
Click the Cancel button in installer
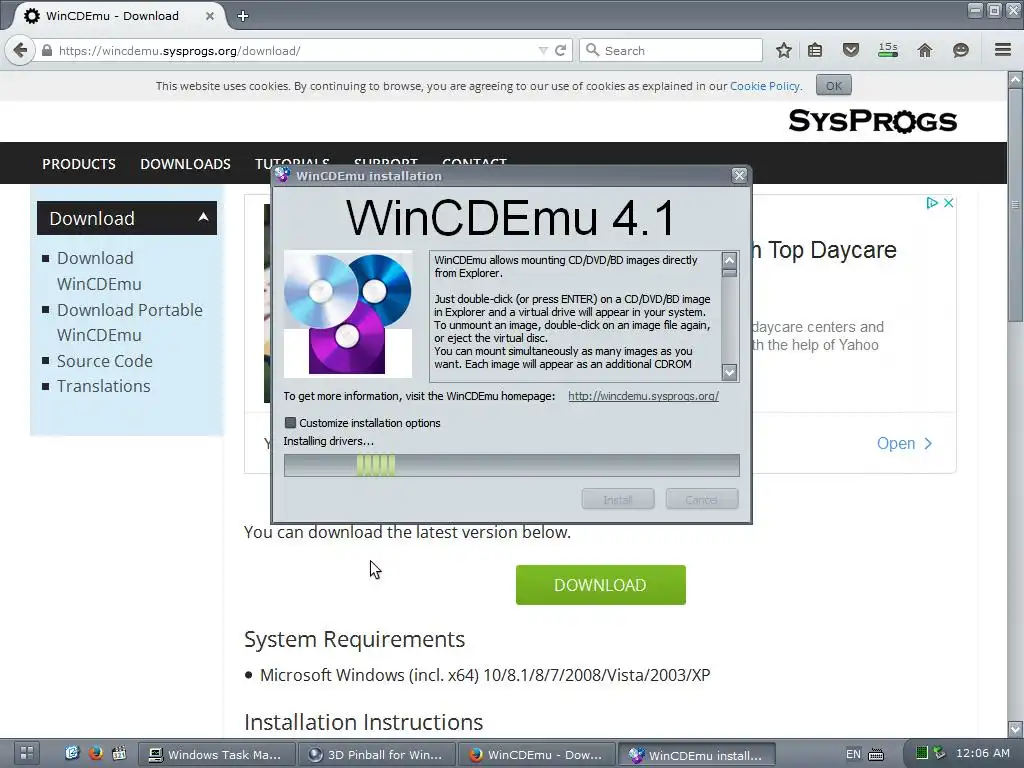click(701, 500)
